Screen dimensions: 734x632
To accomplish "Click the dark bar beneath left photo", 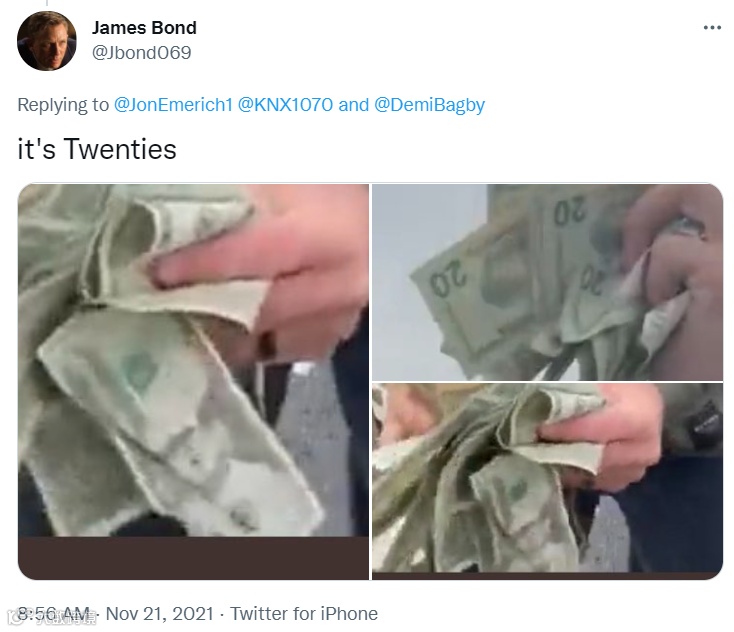I will [x=193, y=558].
